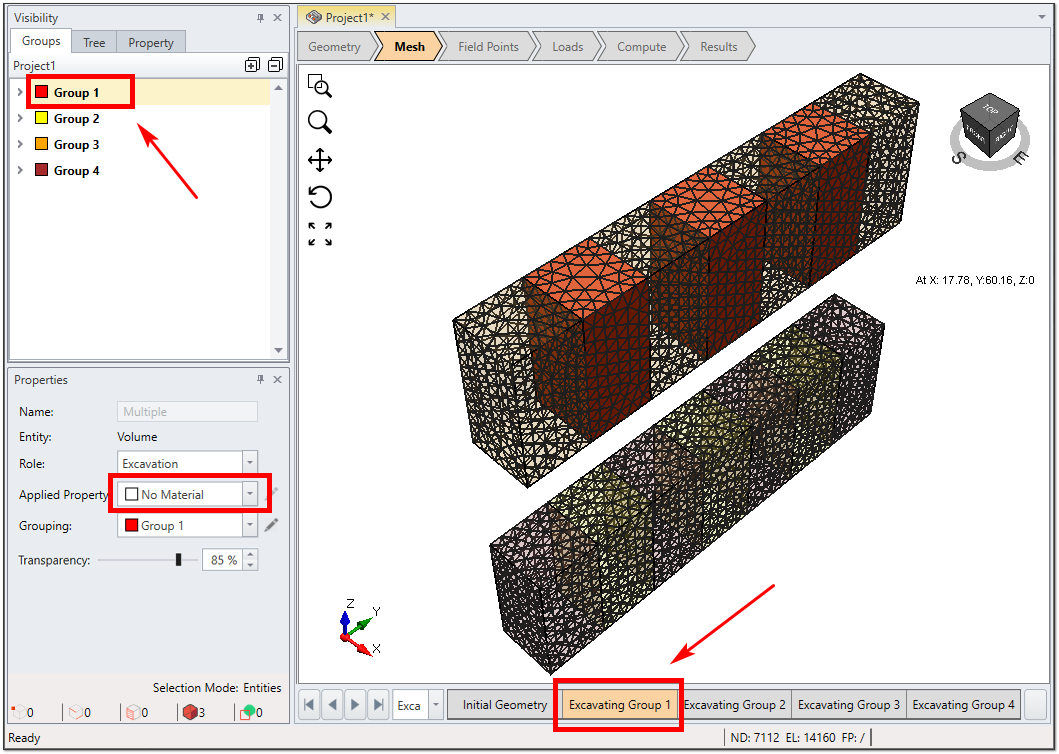Open the Applied Property dropdown
Viewport: 1059px width, 754px height.
coord(249,495)
